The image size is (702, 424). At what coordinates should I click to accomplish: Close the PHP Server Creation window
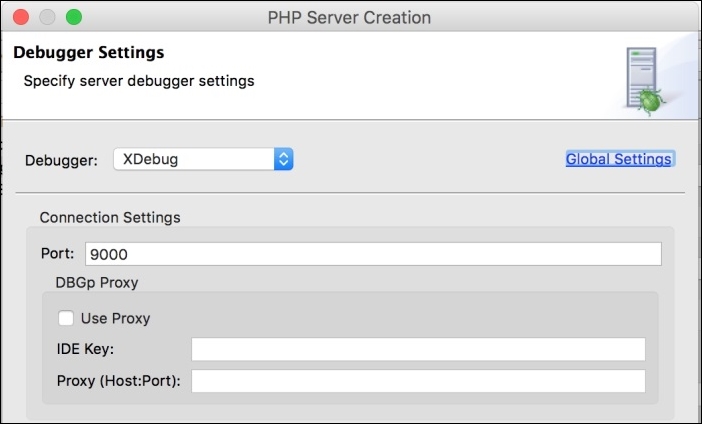tap(21, 17)
